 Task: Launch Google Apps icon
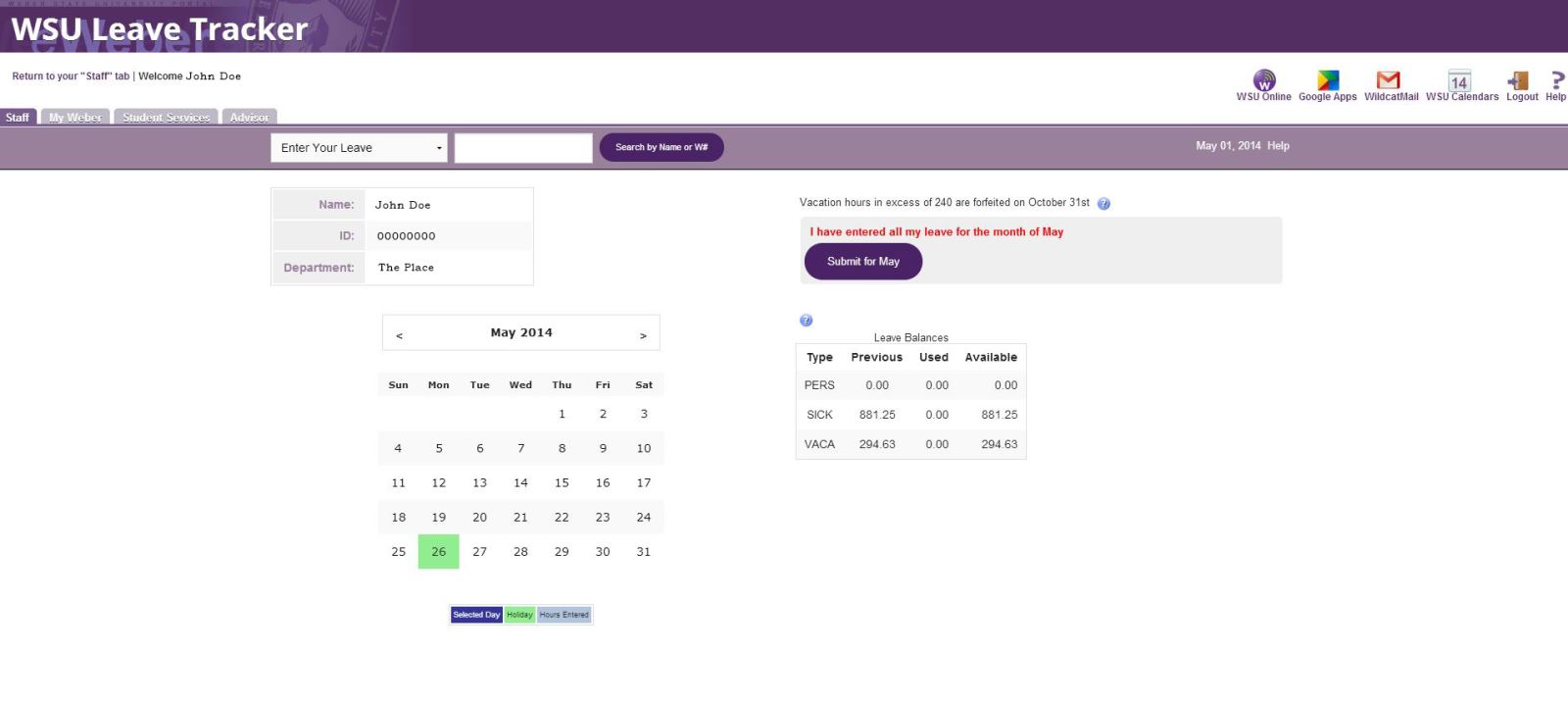pos(1328,80)
